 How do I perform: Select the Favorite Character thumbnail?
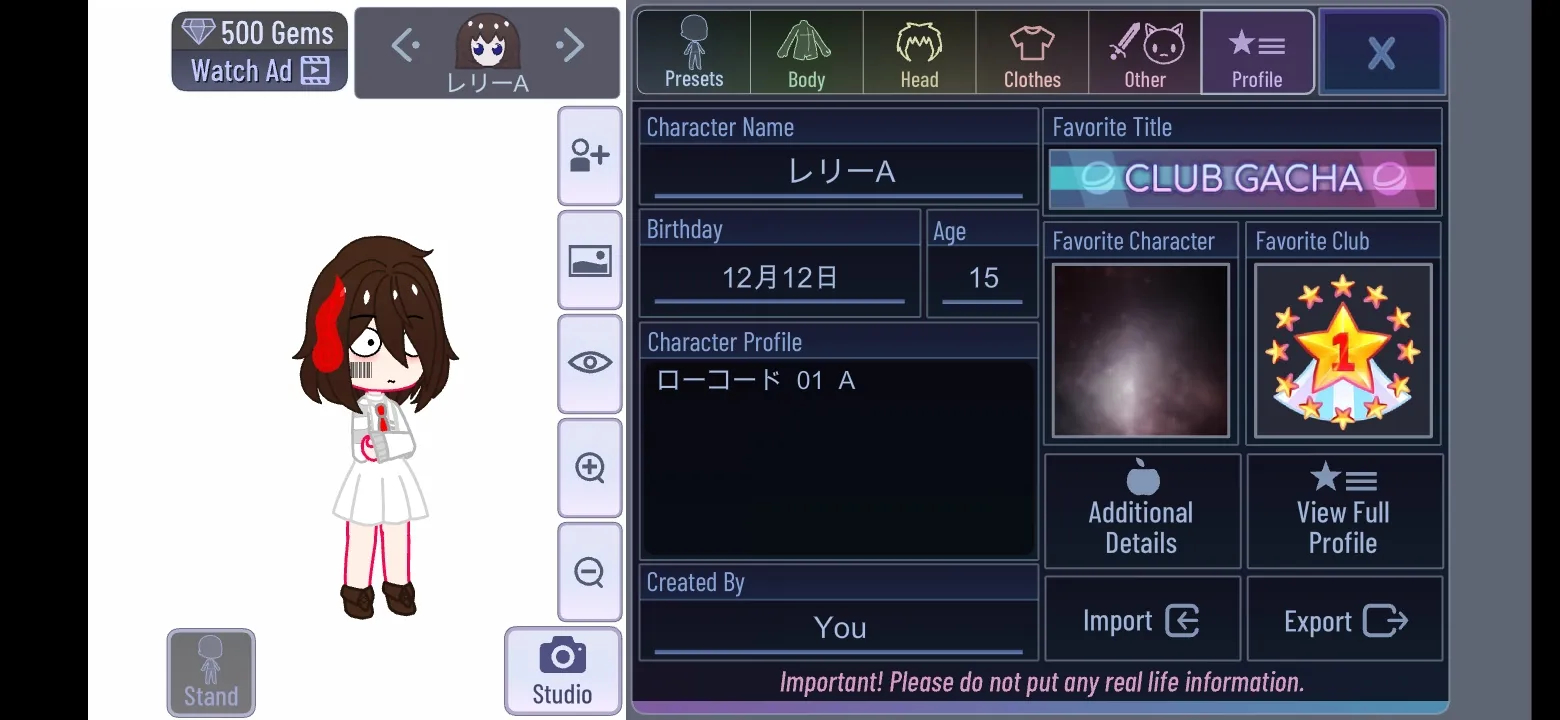pos(1141,351)
